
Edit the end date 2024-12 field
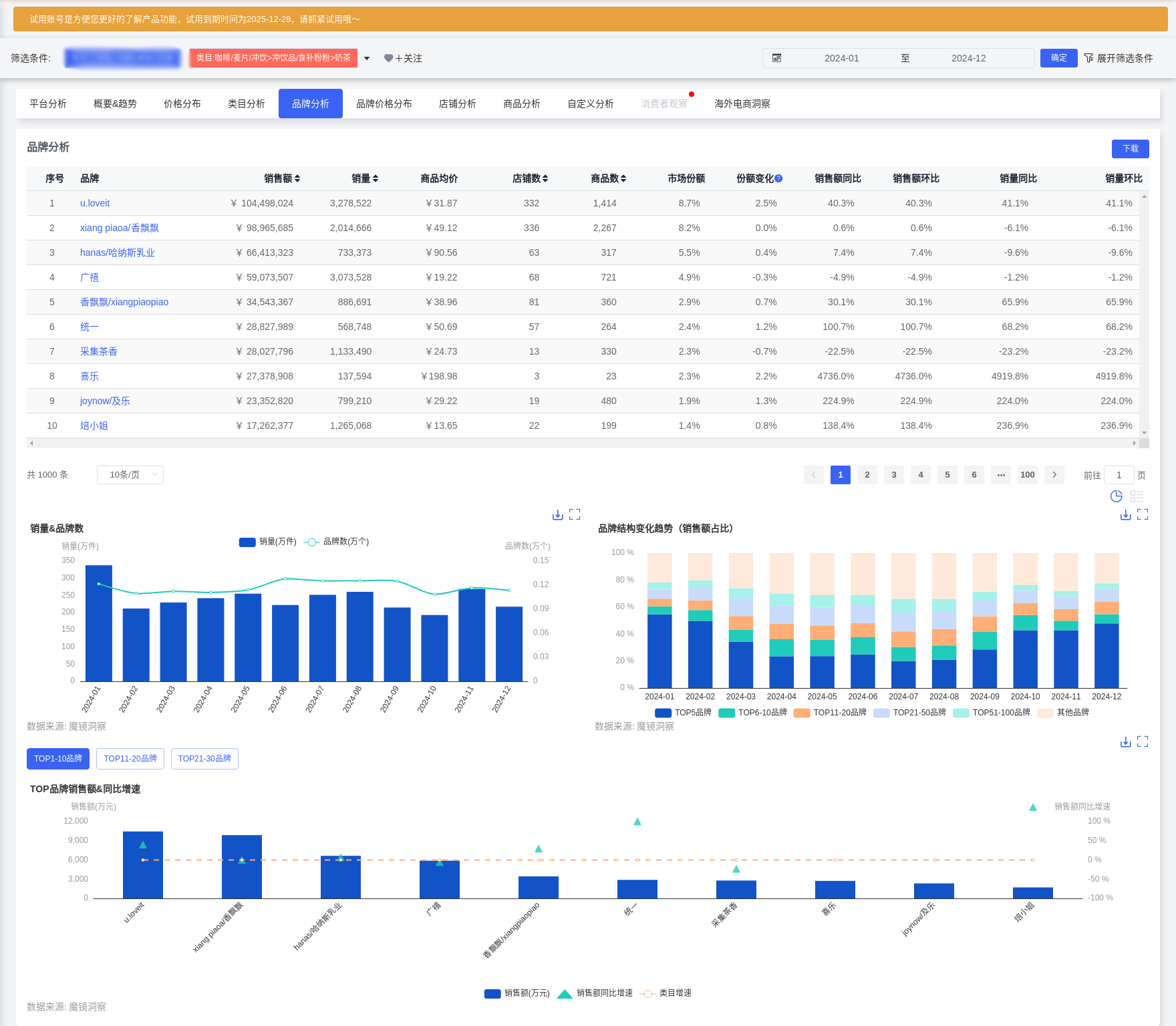[x=969, y=58]
